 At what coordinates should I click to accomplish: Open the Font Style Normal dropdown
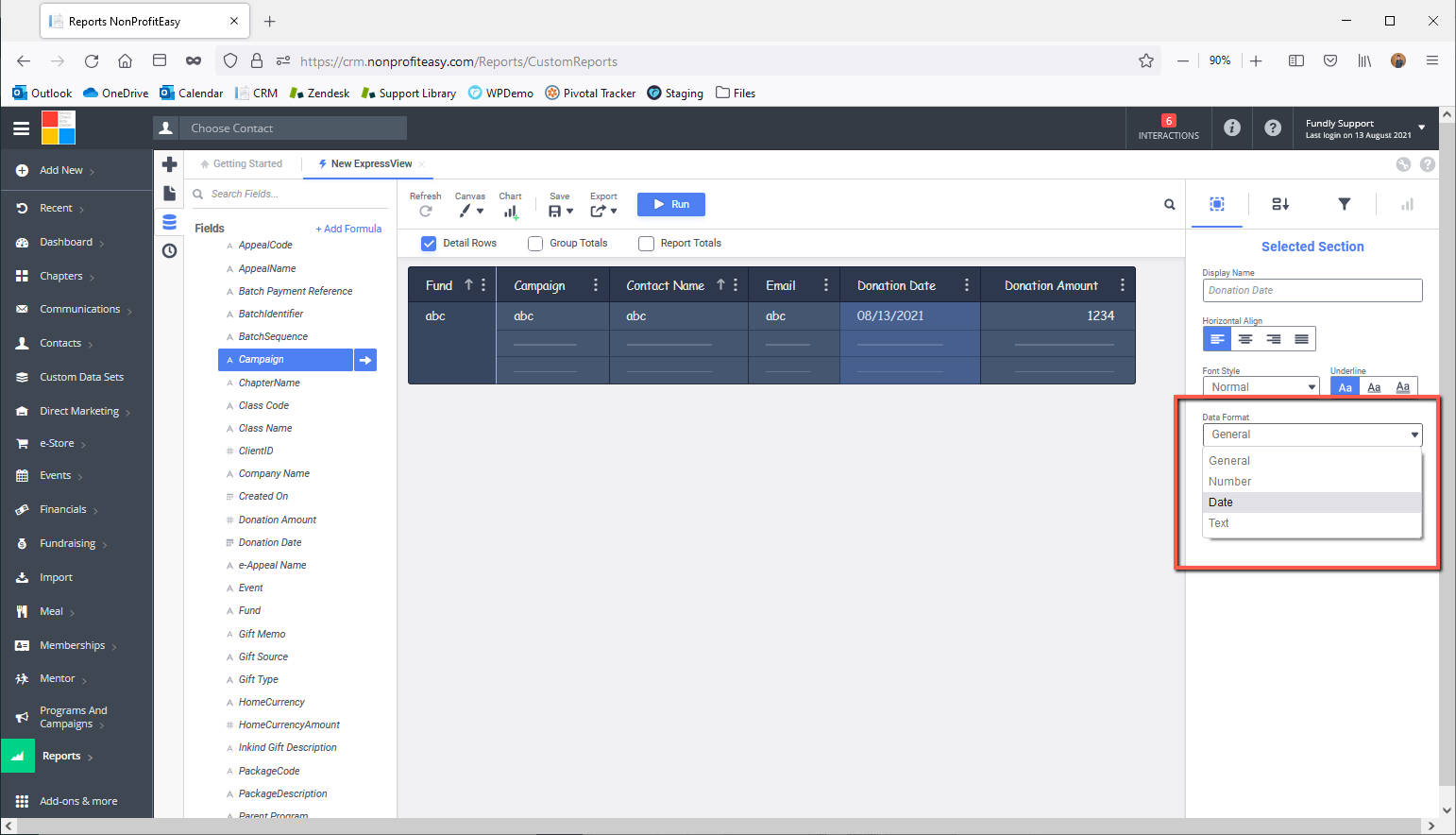1261,387
